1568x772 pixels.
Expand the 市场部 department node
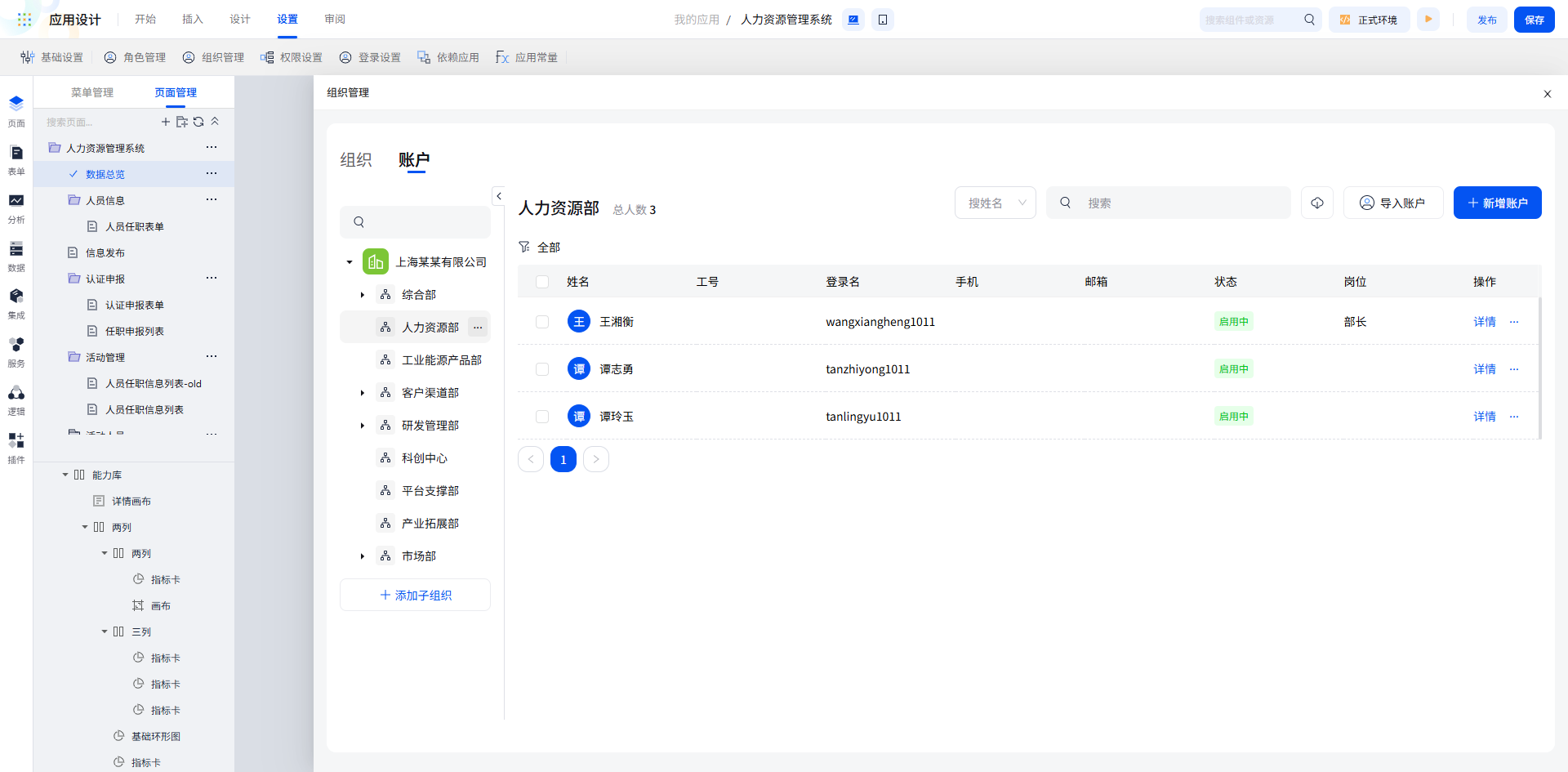(363, 556)
